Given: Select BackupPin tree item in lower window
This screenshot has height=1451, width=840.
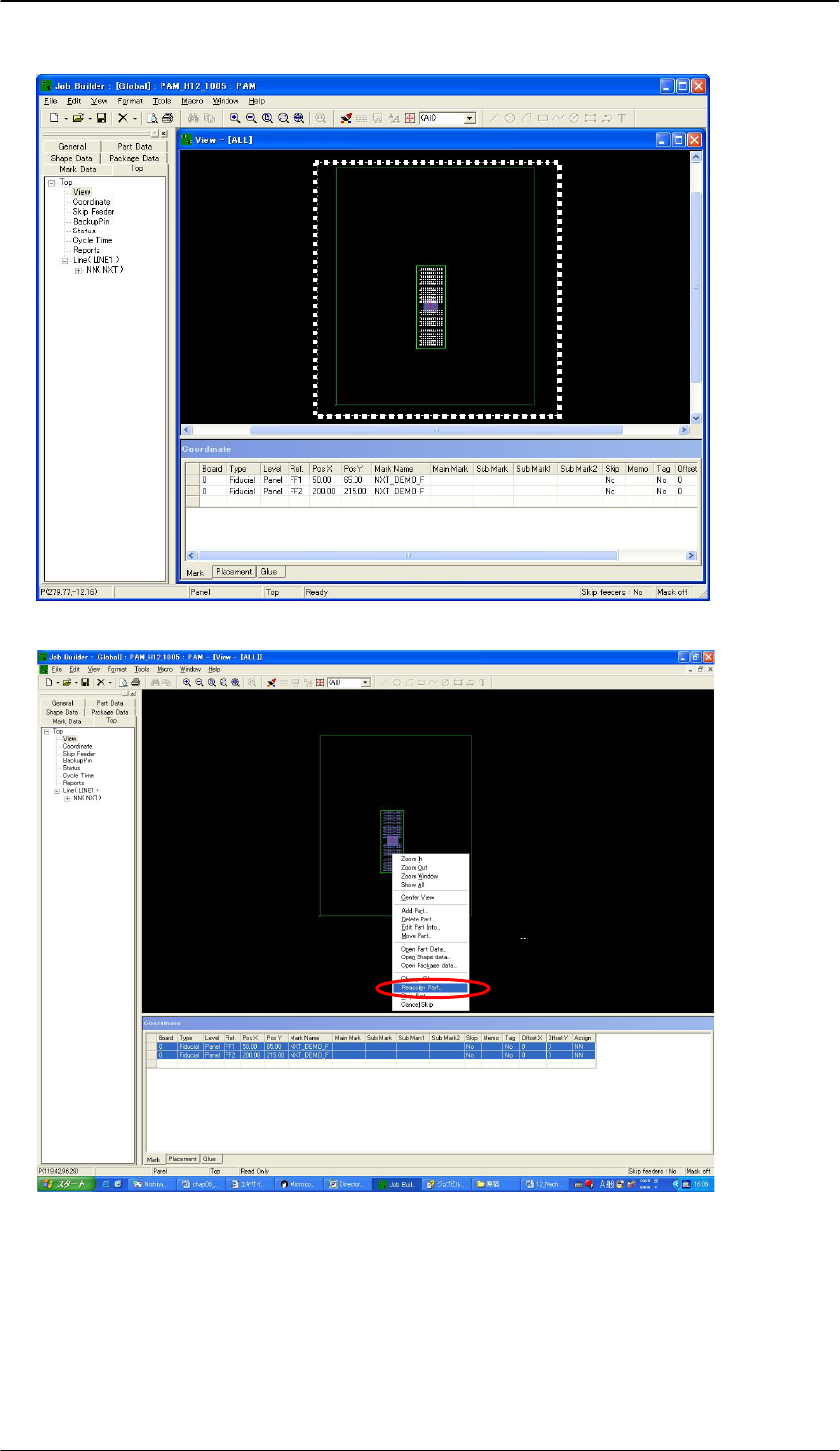Looking at the screenshot, I should coord(77,760).
